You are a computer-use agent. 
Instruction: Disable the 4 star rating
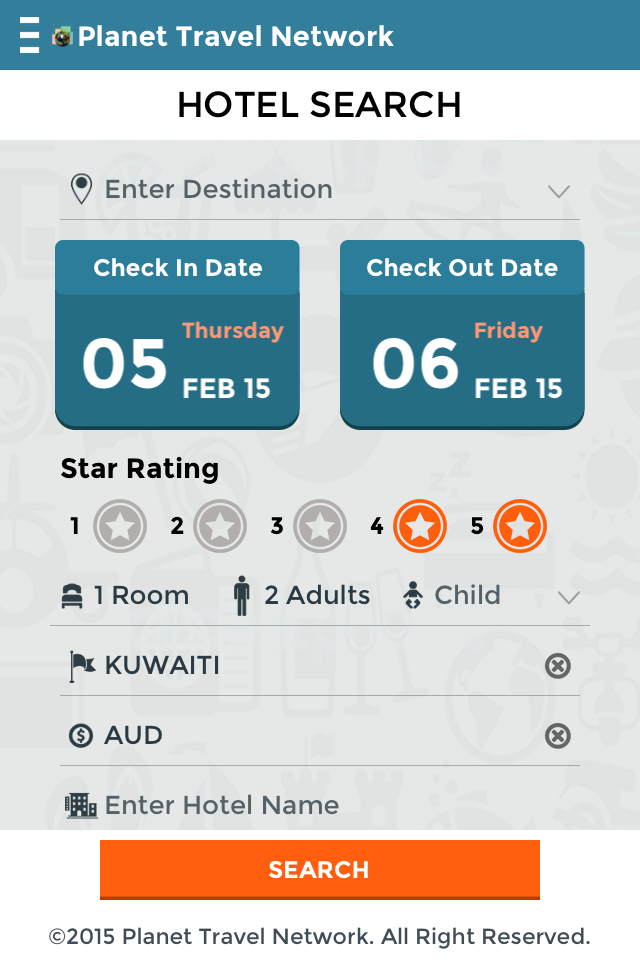[x=420, y=527]
